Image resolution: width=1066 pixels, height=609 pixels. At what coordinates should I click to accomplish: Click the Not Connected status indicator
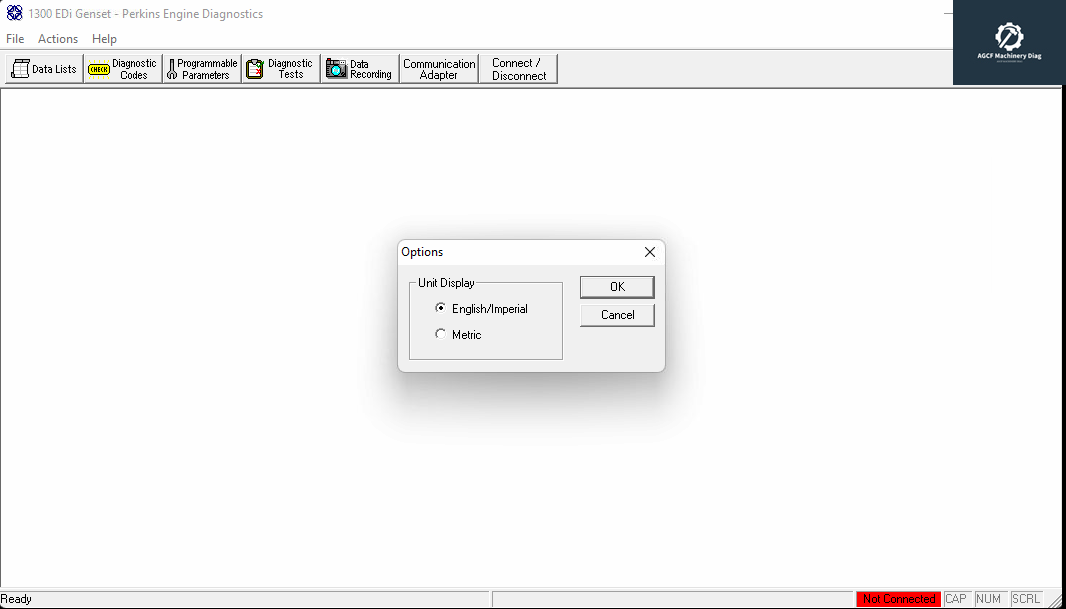pyautogui.click(x=898, y=598)
